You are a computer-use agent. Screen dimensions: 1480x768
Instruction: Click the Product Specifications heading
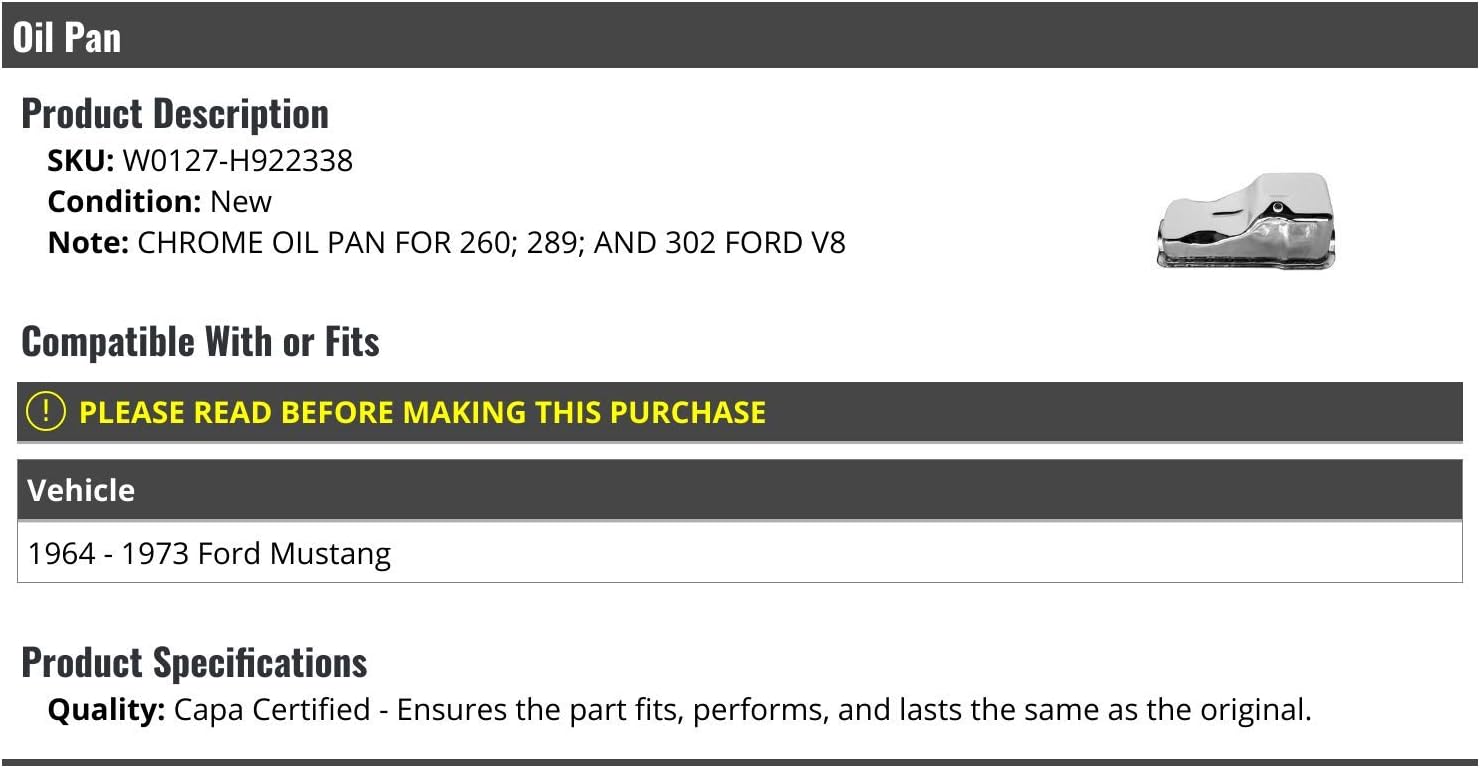coord(194,662)
